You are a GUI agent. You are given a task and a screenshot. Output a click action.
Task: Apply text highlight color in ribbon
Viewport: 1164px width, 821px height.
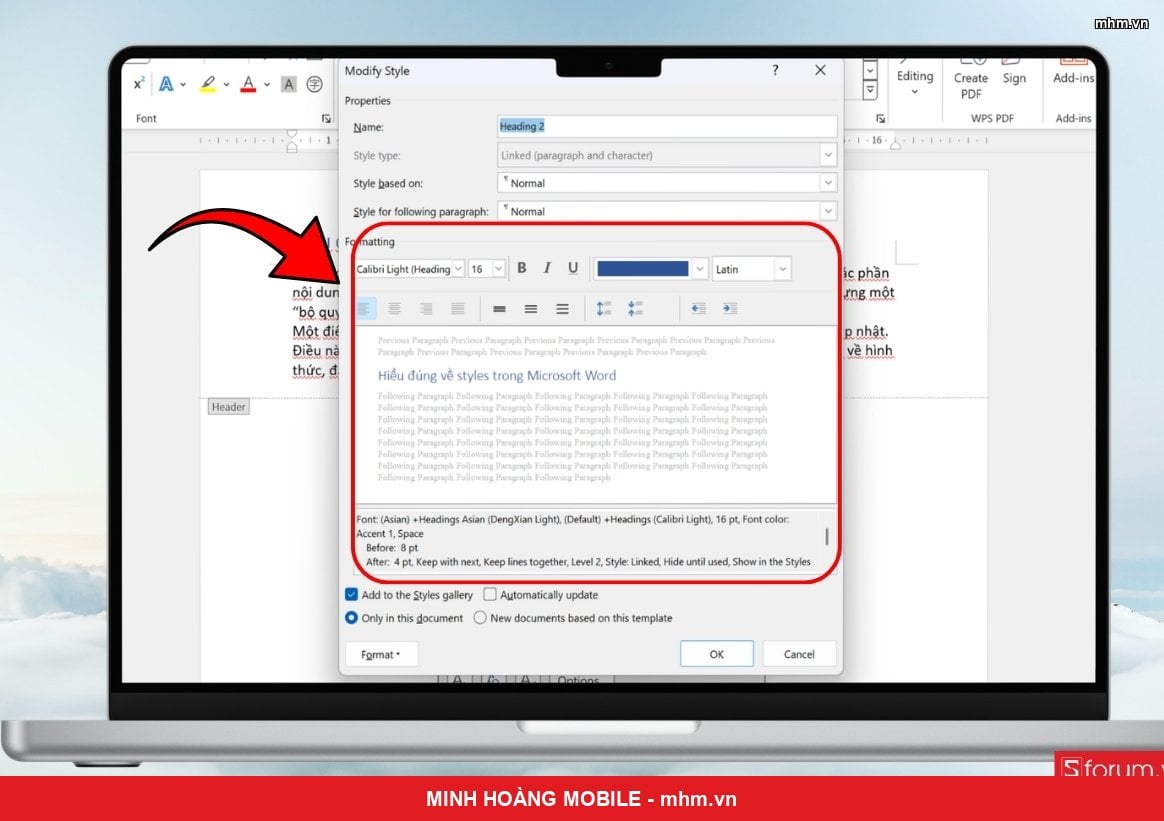[208, 85]
